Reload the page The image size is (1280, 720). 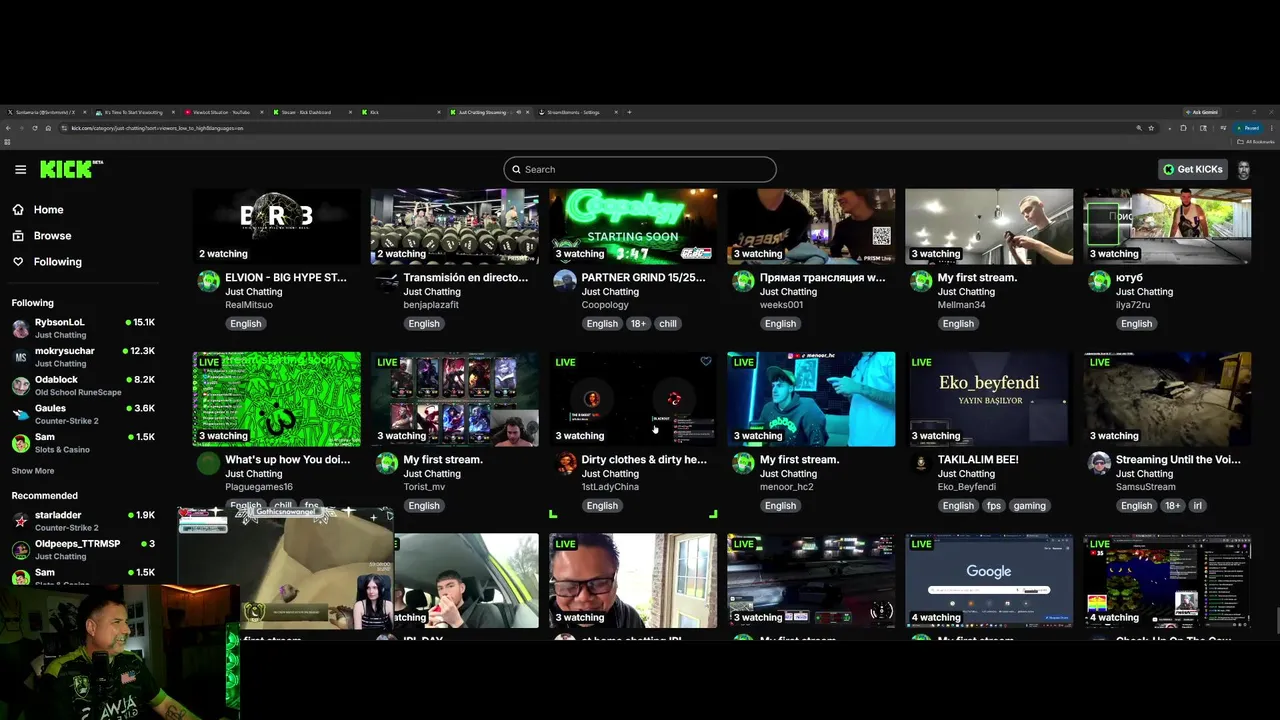(x=35, y=128)
